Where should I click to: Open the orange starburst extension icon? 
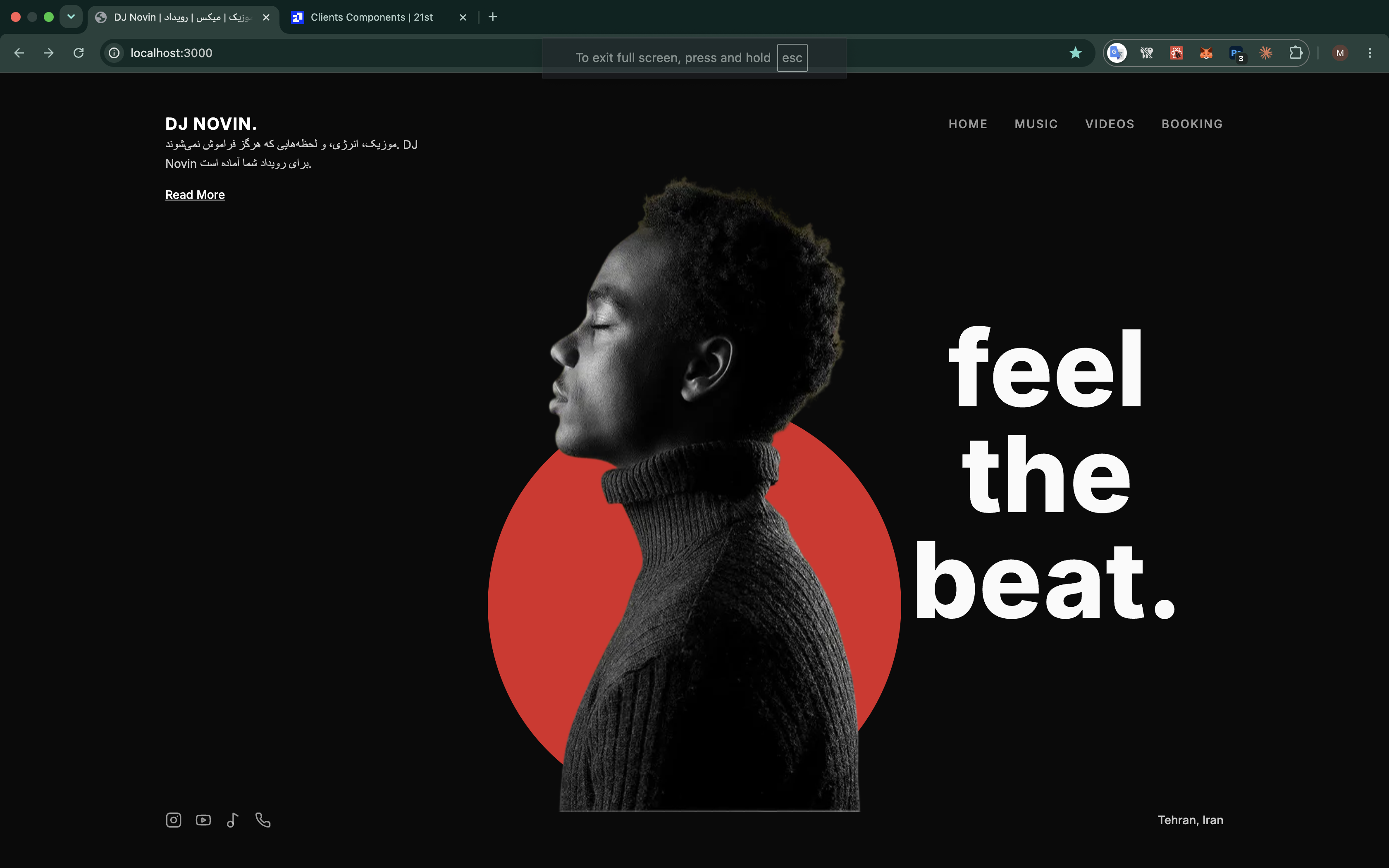coord(1266,53)
